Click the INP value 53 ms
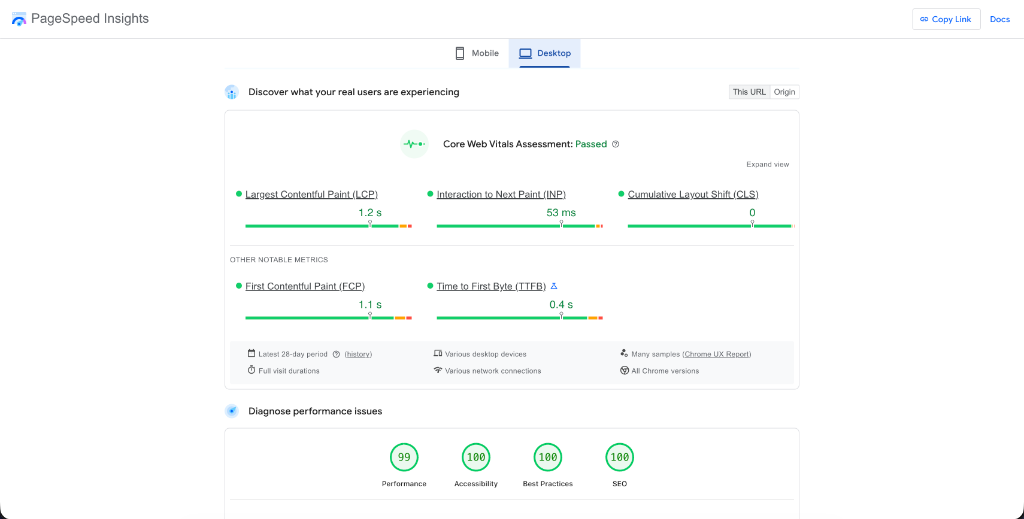Image resolution: width=1024 pixels, height=519 pixels. 561,213
